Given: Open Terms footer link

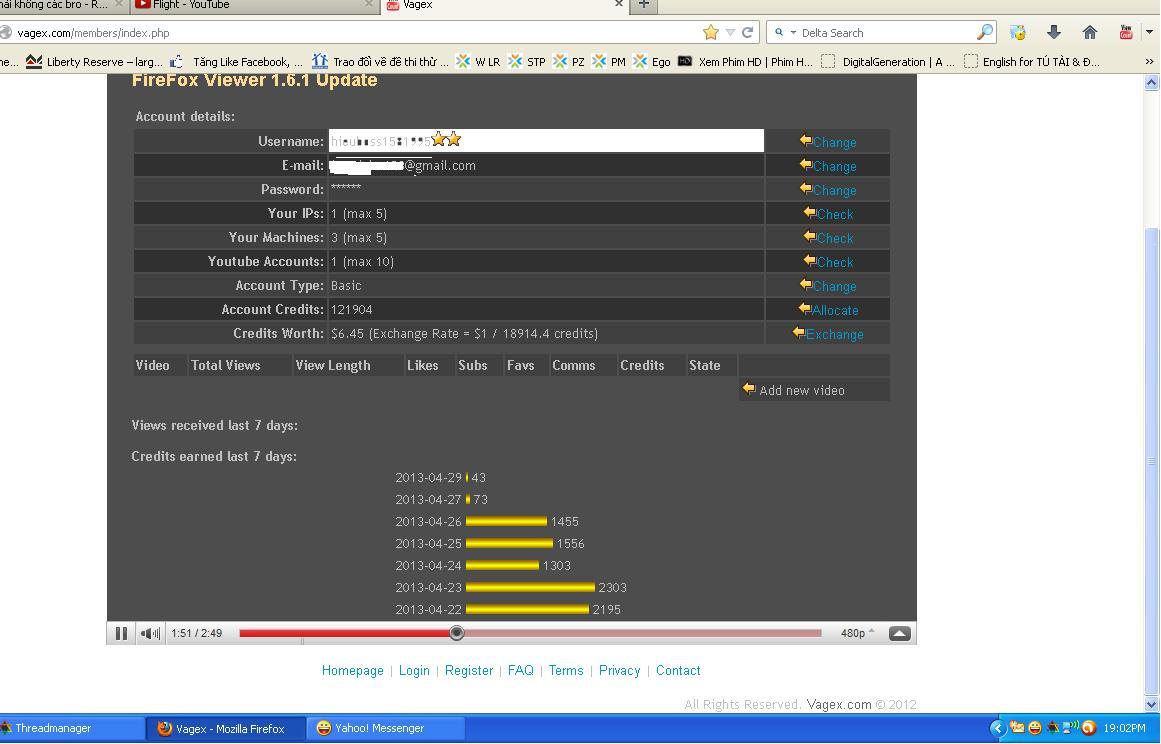Looking at the screenshot, I should 566,670.
